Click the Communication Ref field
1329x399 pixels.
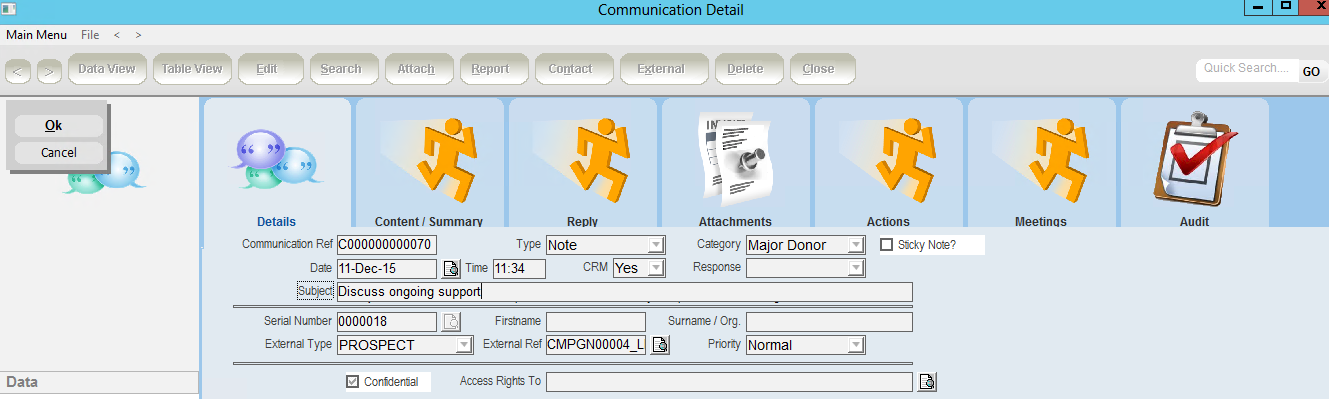click(387, 245)
